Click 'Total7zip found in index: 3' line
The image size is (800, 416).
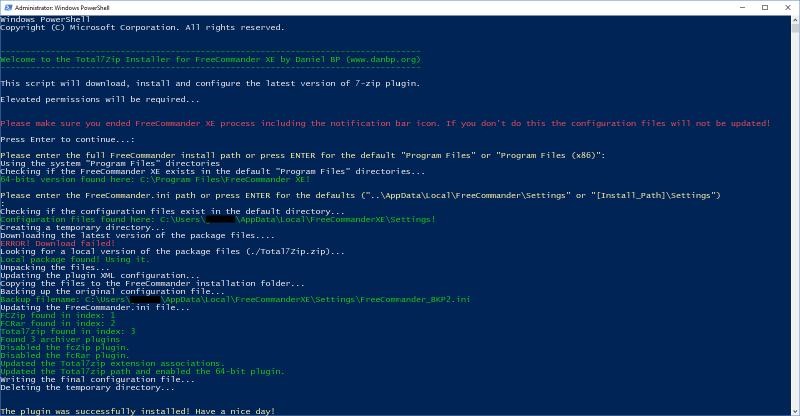pyautogui.click(x=68, y=331)
